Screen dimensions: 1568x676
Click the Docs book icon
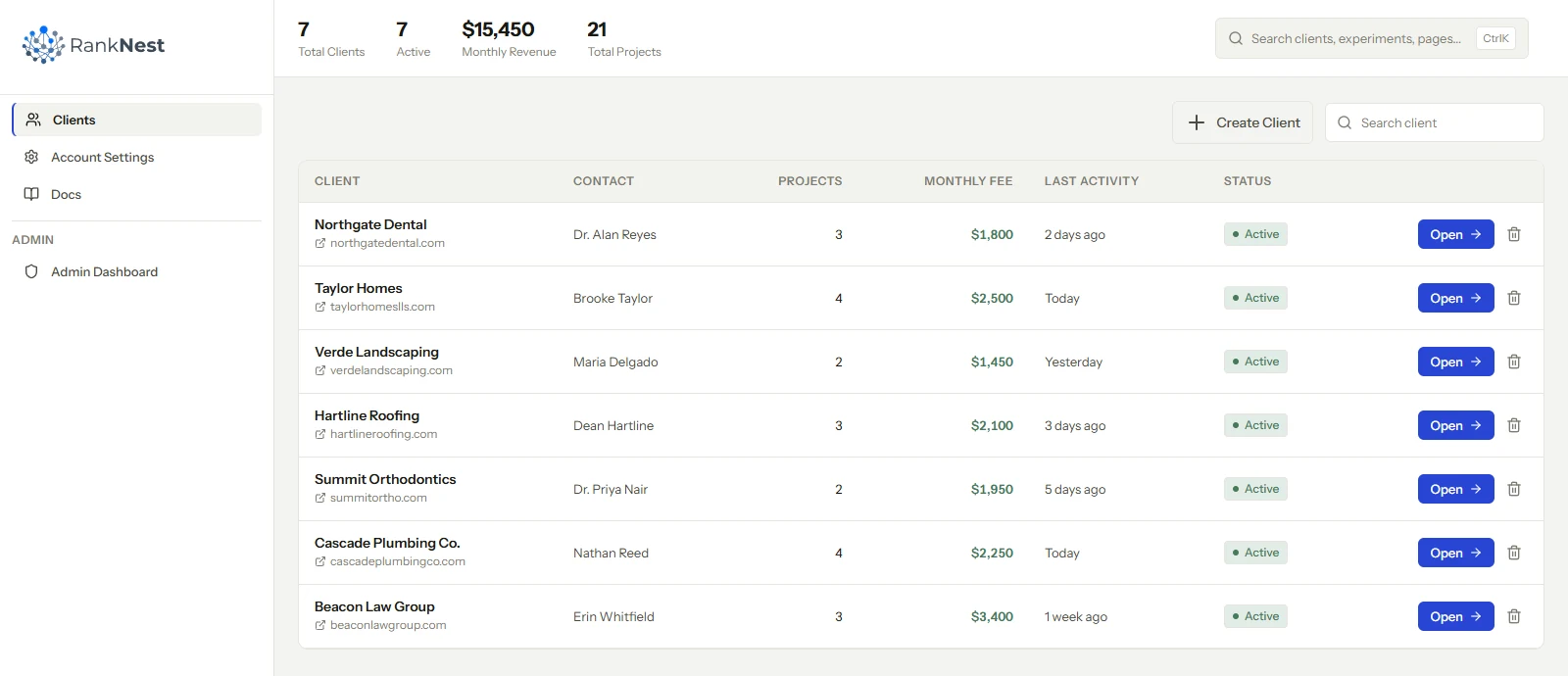coord(31,194)
